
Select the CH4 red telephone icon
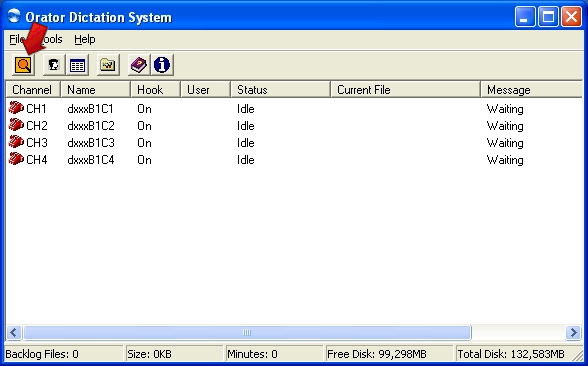pos(16,159)
